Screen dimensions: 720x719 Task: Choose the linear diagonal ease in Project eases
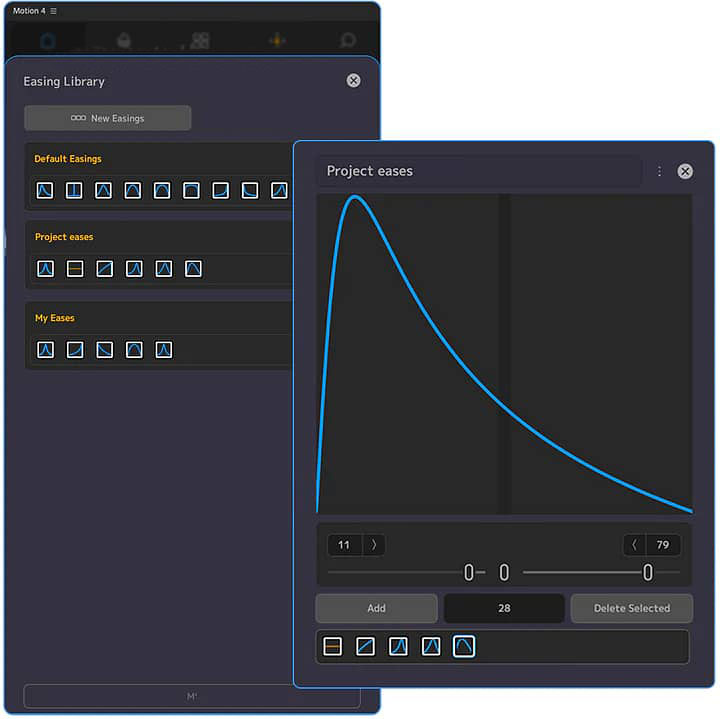point(104,268)
